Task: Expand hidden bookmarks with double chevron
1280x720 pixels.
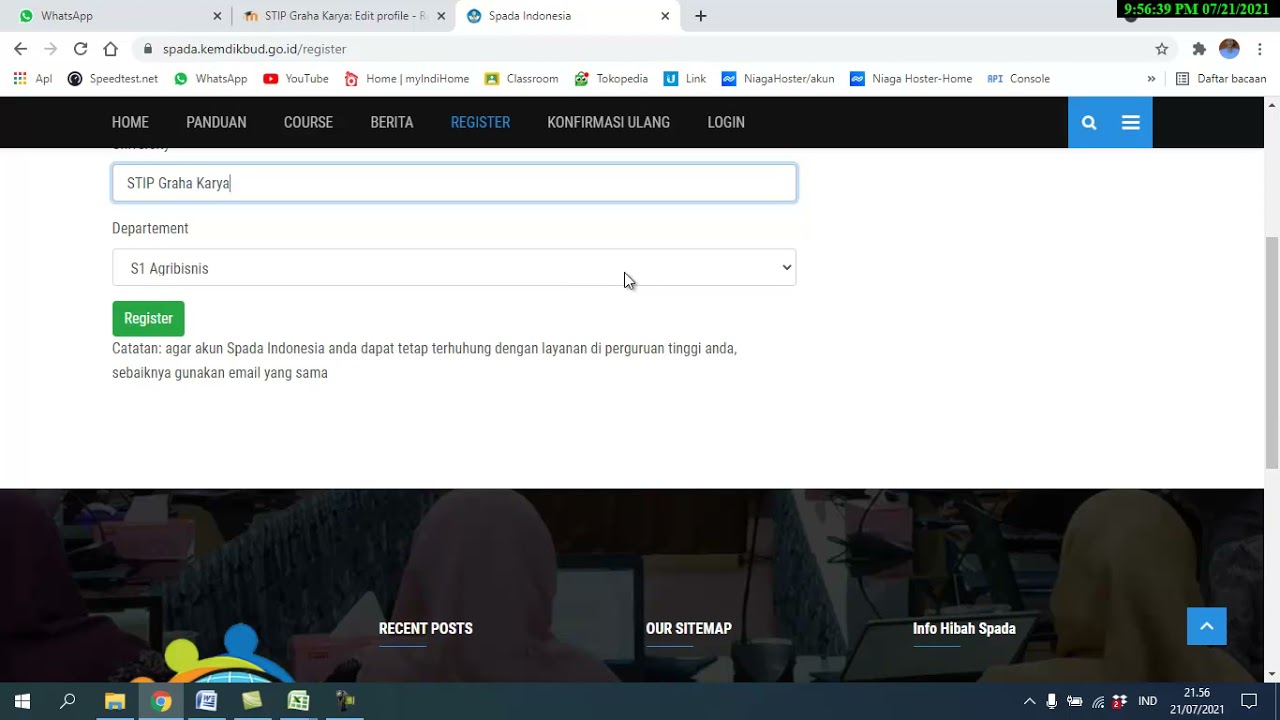Action: [1151, 78]
